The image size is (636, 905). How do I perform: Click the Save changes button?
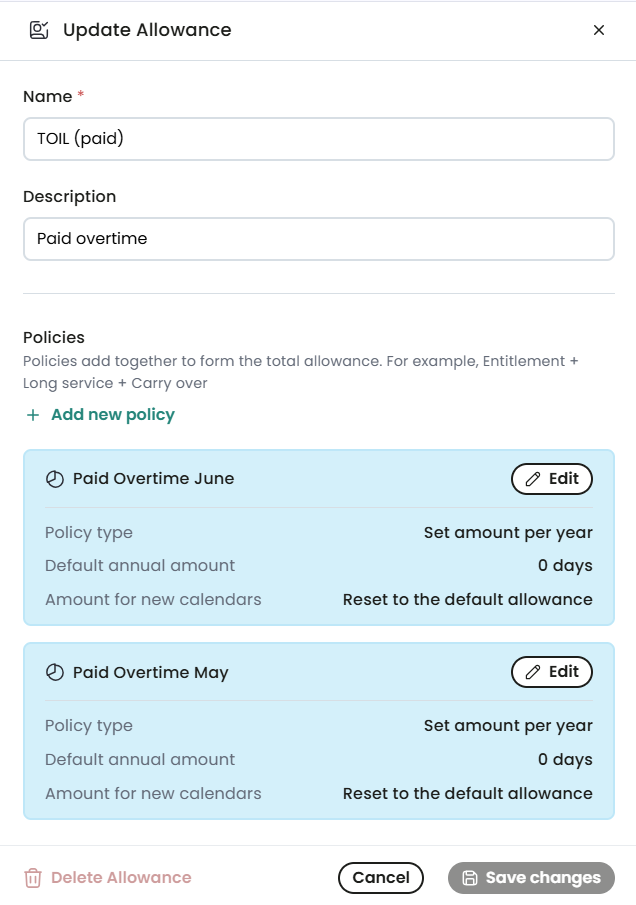[531, 878]
